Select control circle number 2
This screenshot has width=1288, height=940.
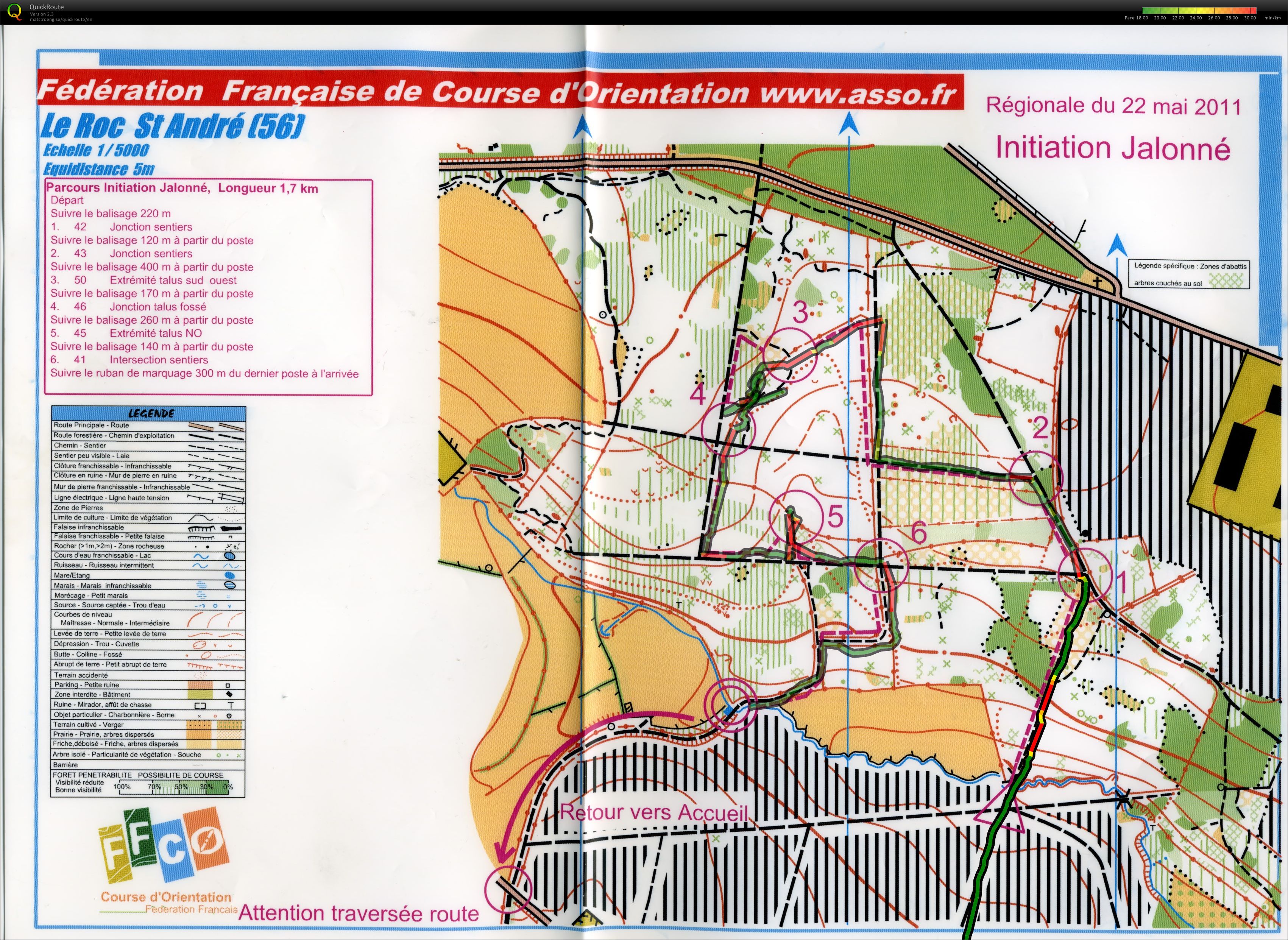point(1037,477)
